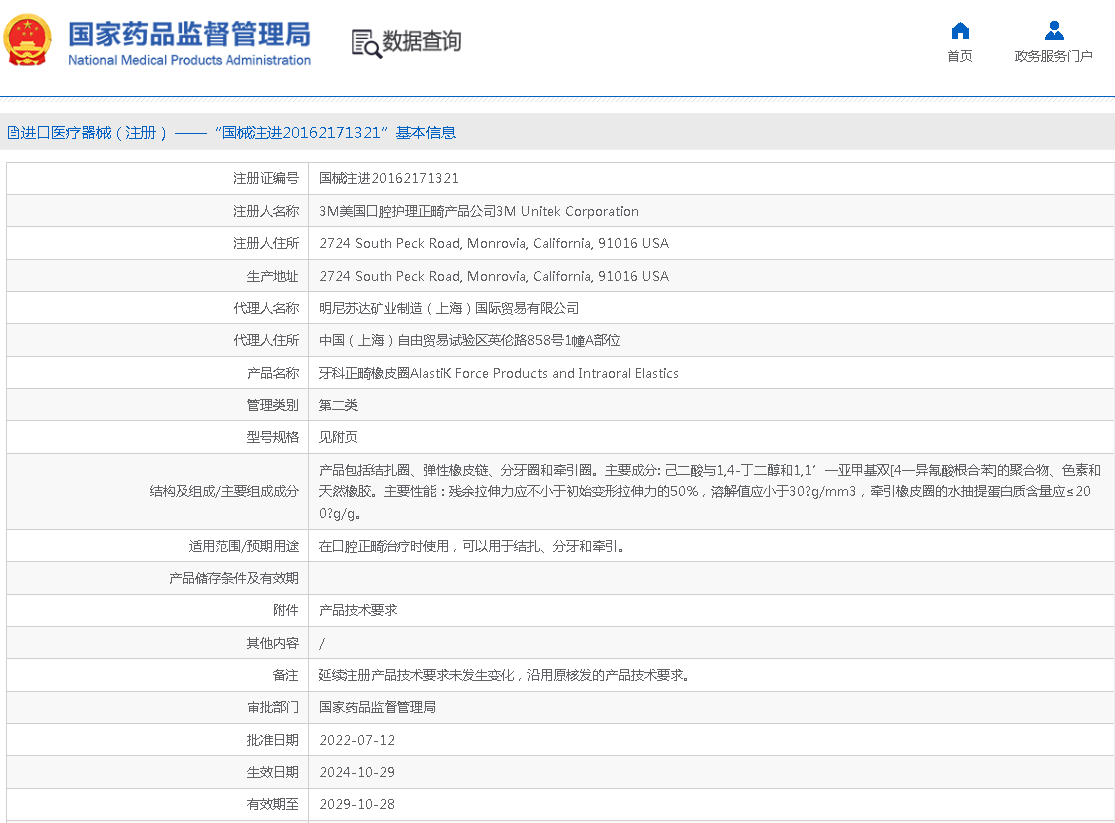This screenshot has width=1115, height=823.
Task: Click product name AlastiK Force Products value
Action: 498,373
